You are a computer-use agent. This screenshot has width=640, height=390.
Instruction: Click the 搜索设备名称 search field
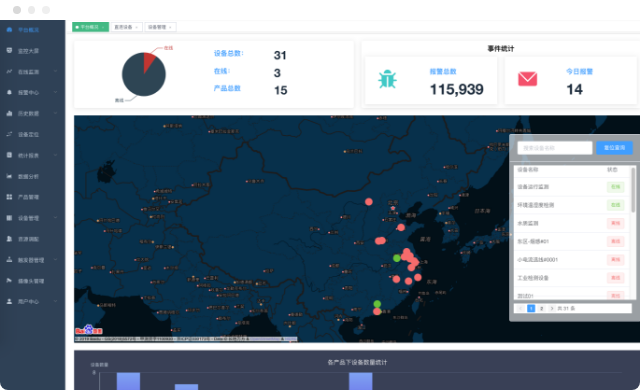click(555, 148)
